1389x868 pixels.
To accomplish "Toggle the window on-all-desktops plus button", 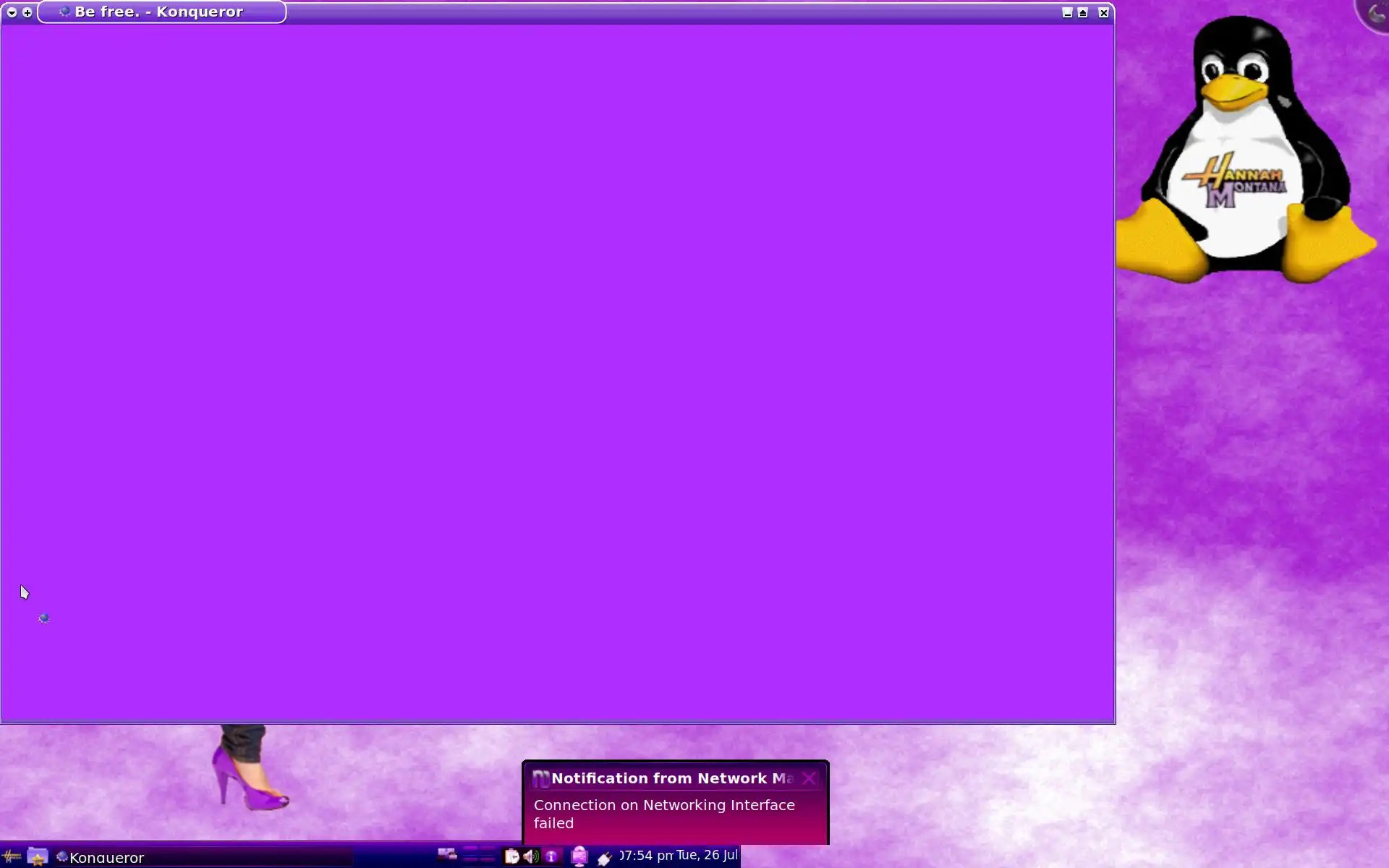I will [27, 12].
